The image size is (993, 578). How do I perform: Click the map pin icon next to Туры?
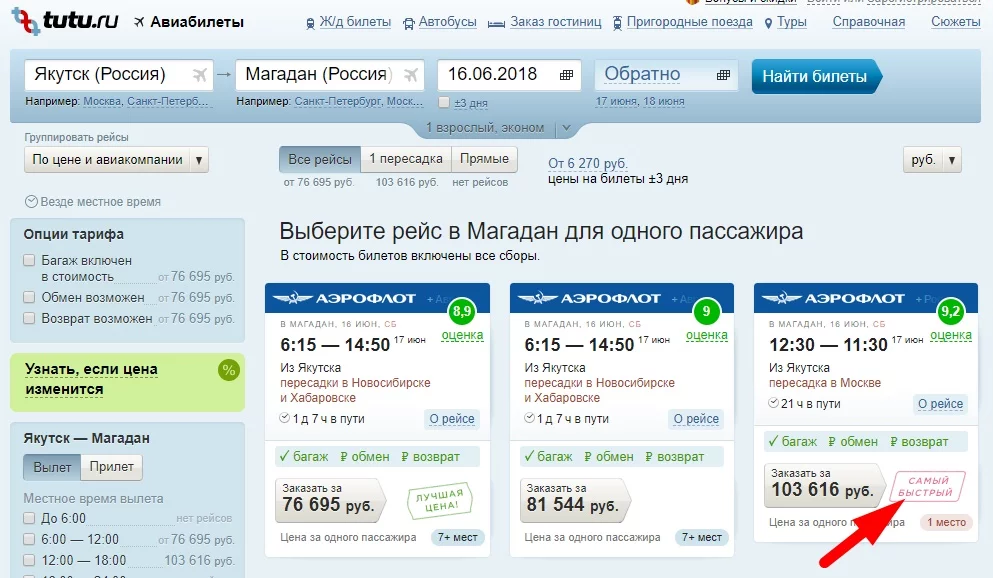[768, 23]
